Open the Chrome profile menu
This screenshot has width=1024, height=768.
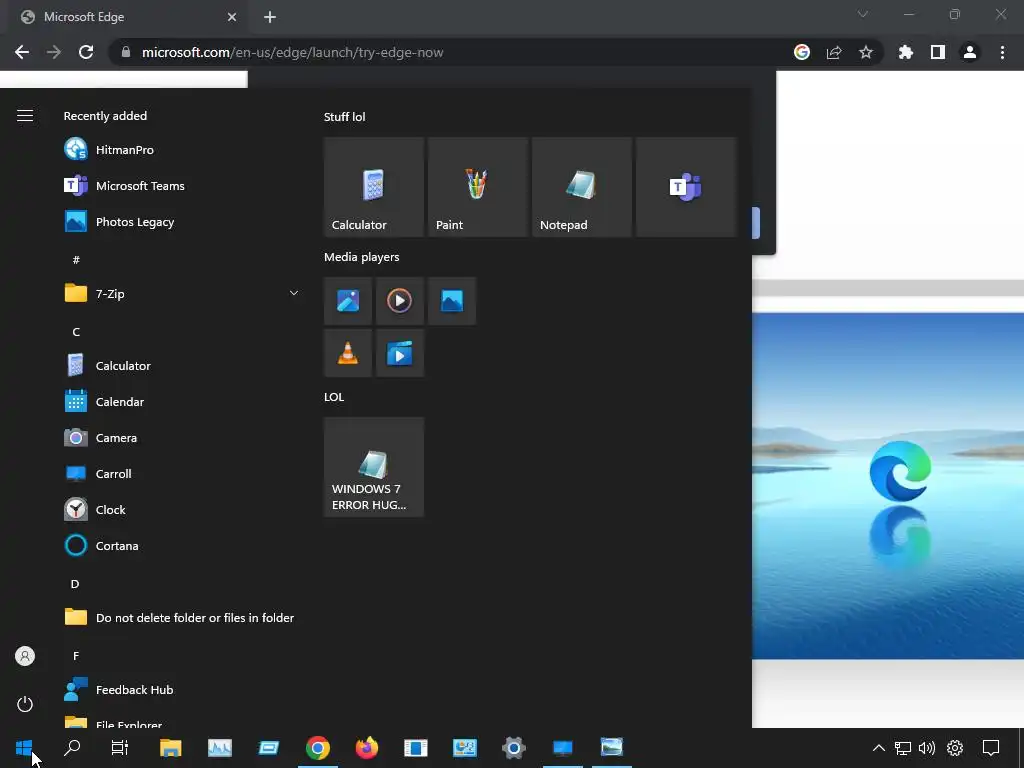970,52
